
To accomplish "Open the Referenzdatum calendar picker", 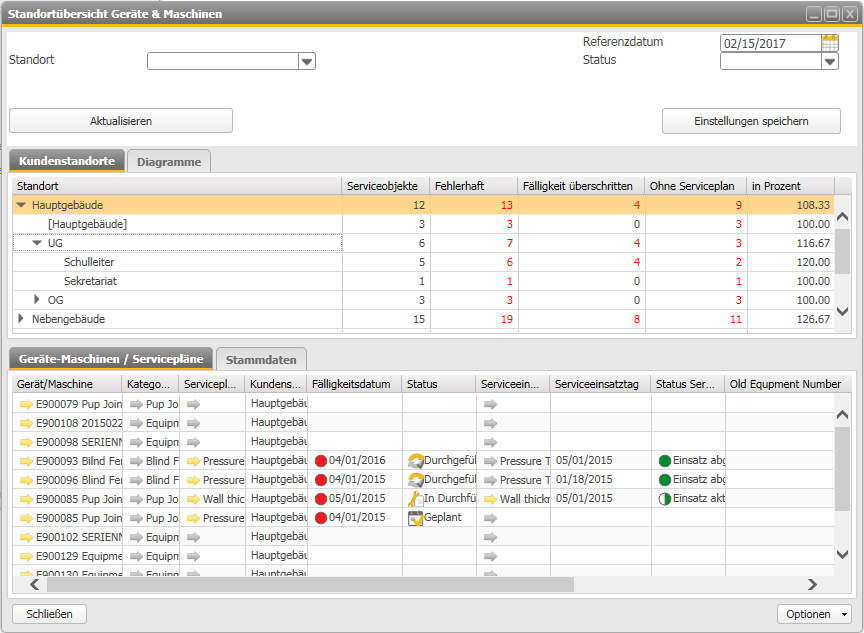I will click(829, 43).
